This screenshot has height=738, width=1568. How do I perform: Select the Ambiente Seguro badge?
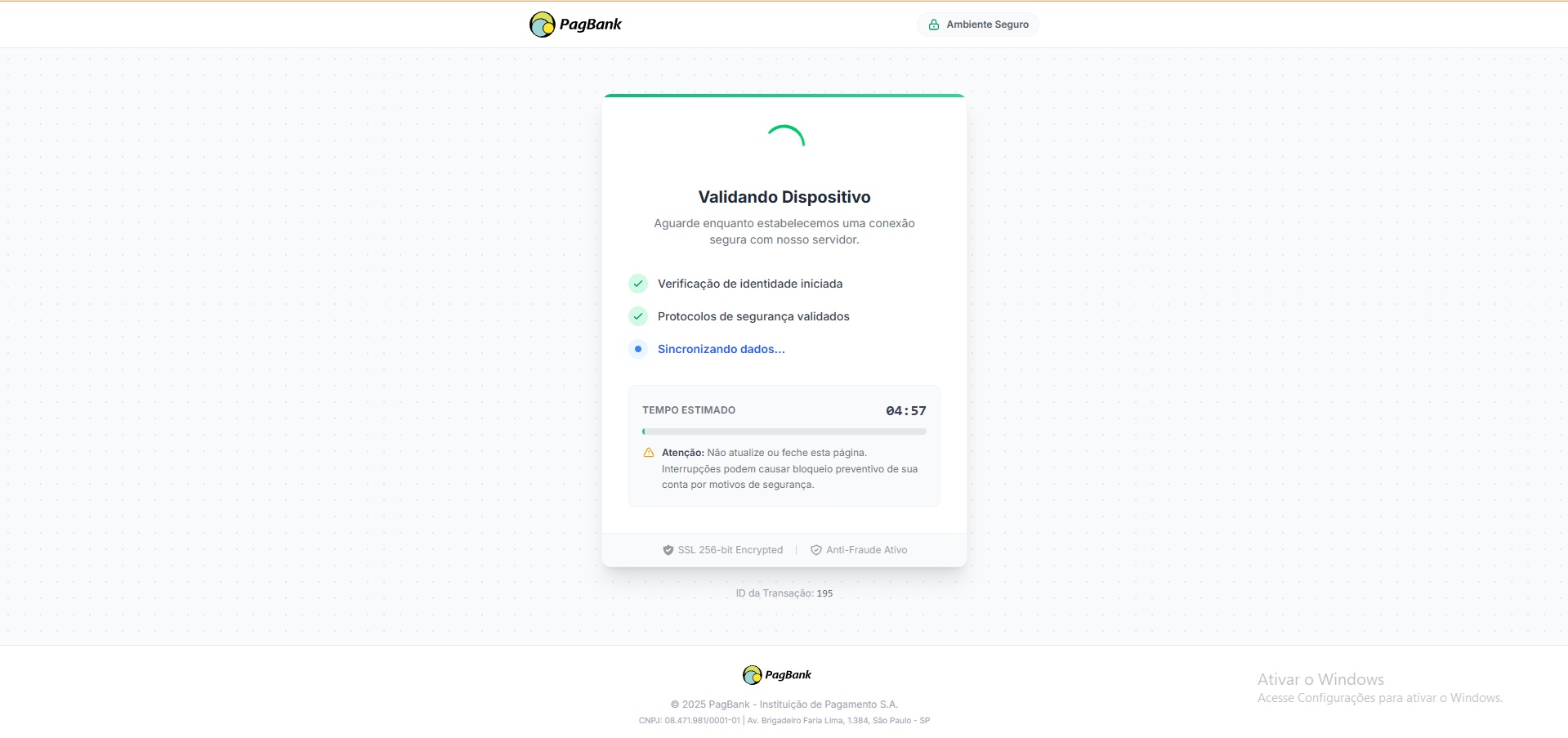point(978,25)
